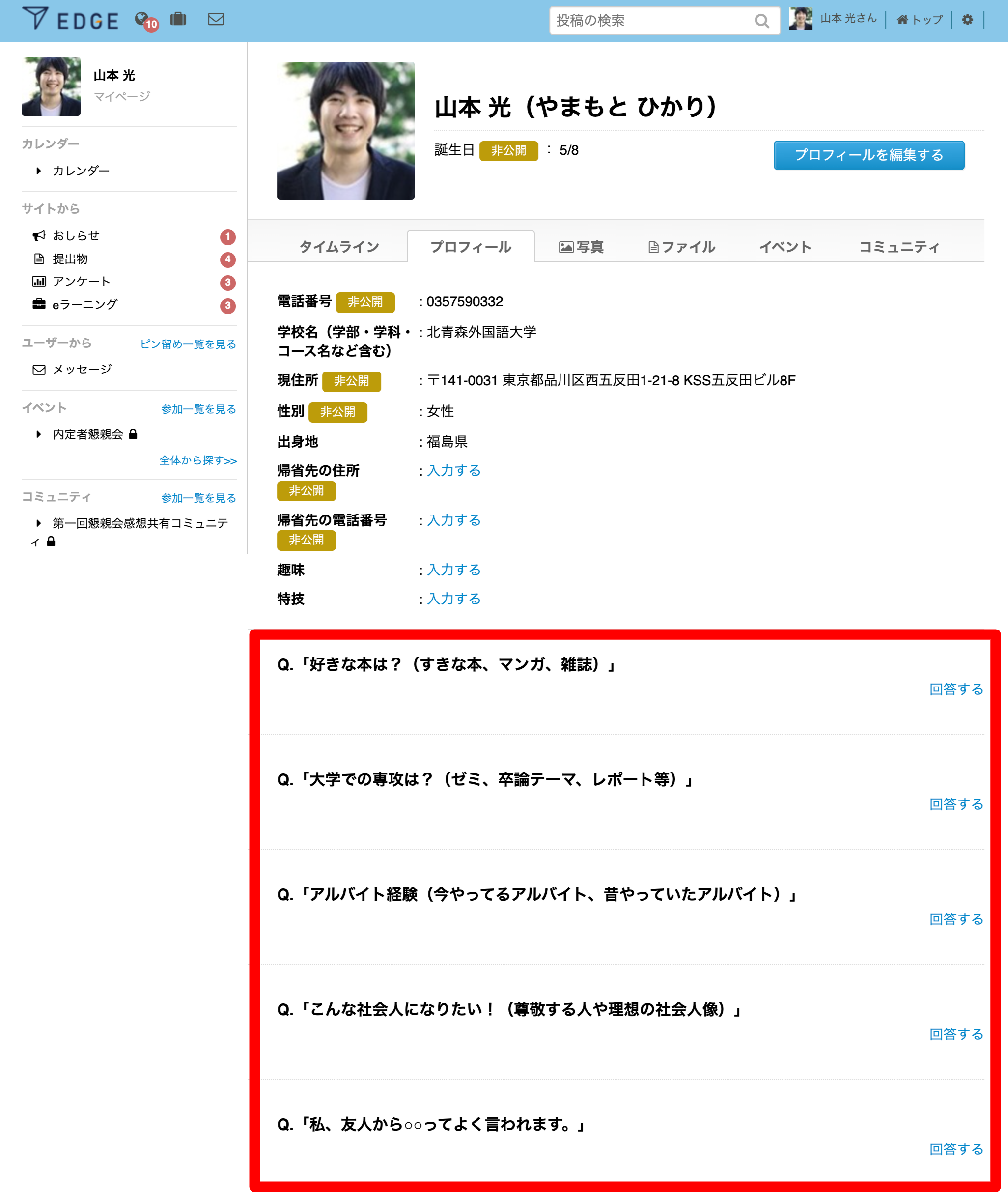Click the 非公開 badge under 帰省先の電話番号
This screenshot has height=1202, width=1008.
[306, 540]
